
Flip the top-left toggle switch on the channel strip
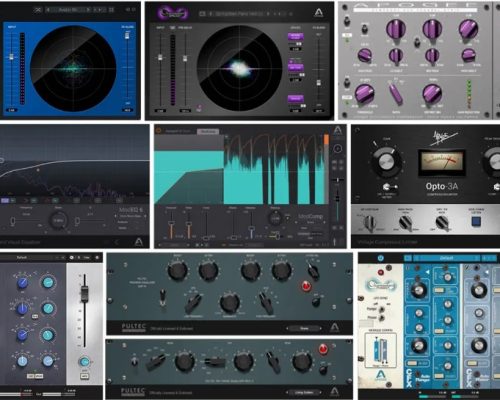point(347,21)
